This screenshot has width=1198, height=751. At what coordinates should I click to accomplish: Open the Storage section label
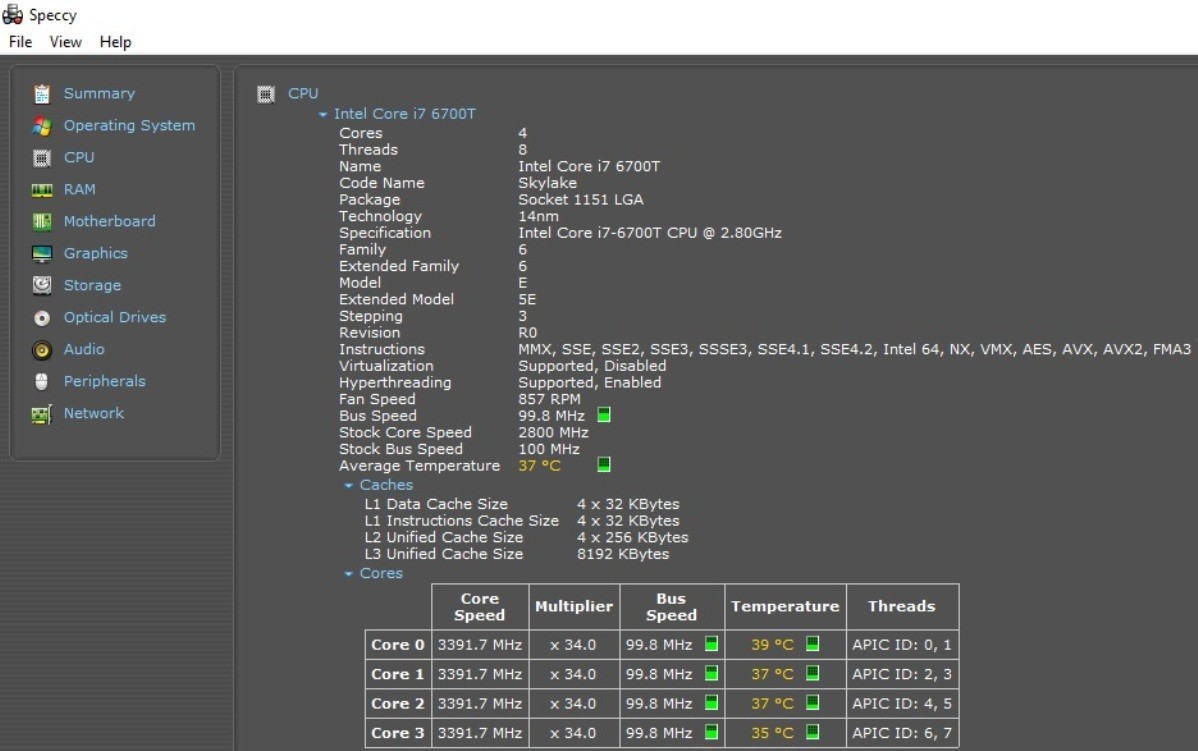point(92,286)
